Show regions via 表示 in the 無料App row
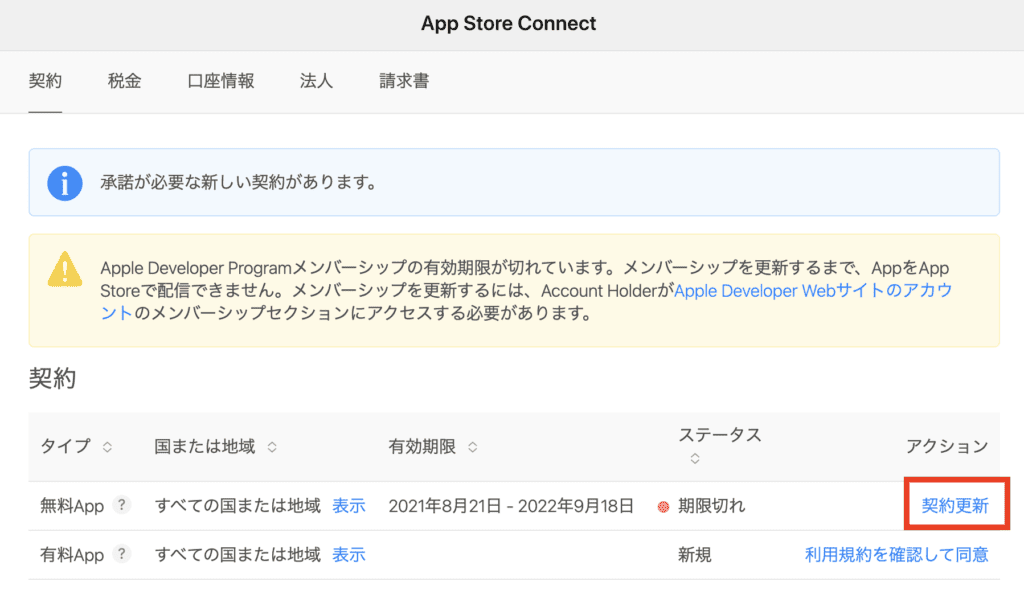The height and width of the screenshot is (606, 1024). (x=348, y=506)
